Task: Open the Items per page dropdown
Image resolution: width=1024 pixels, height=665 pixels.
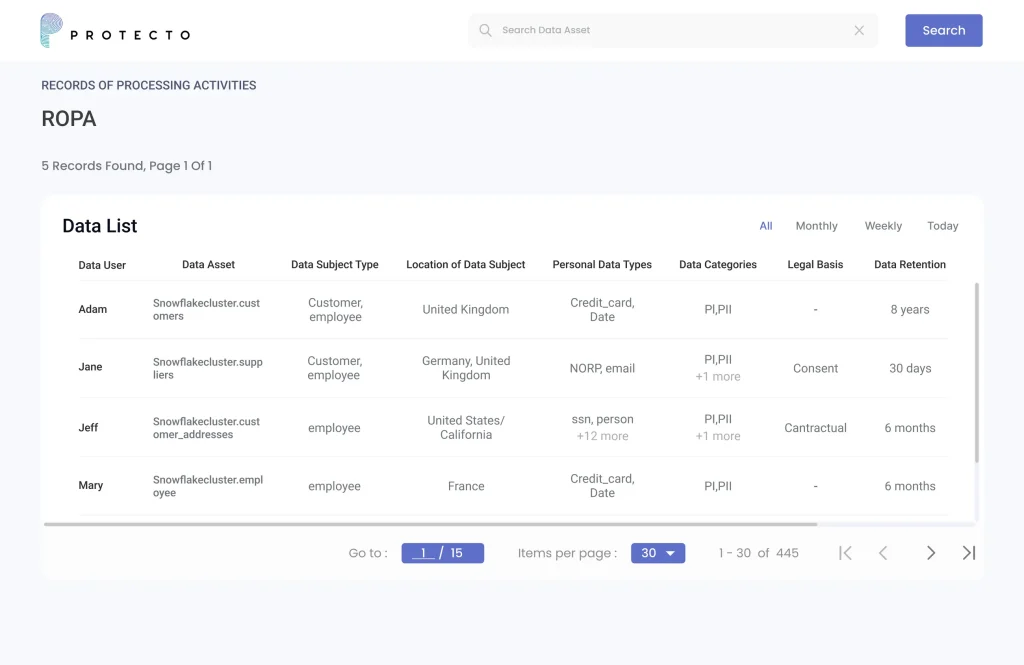Action: pos(657,553)
